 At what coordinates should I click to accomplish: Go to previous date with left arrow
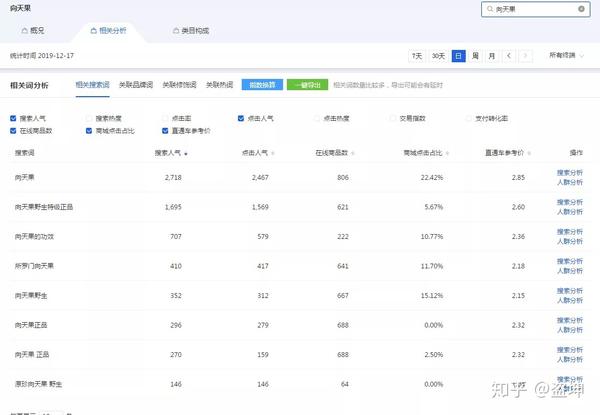[x=509, y=56]
